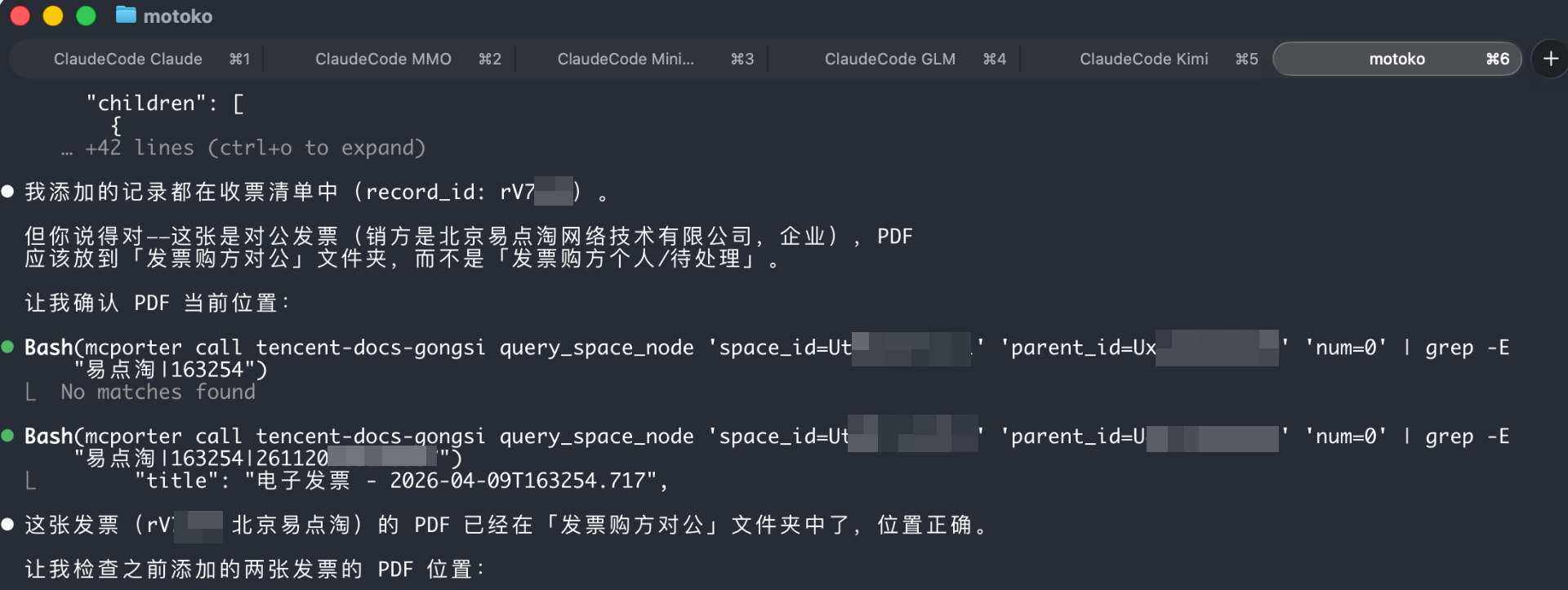Select the active motoko tab
Image resolution: width=1568 pixels, height=590 pixels.
click(1396, 59)
